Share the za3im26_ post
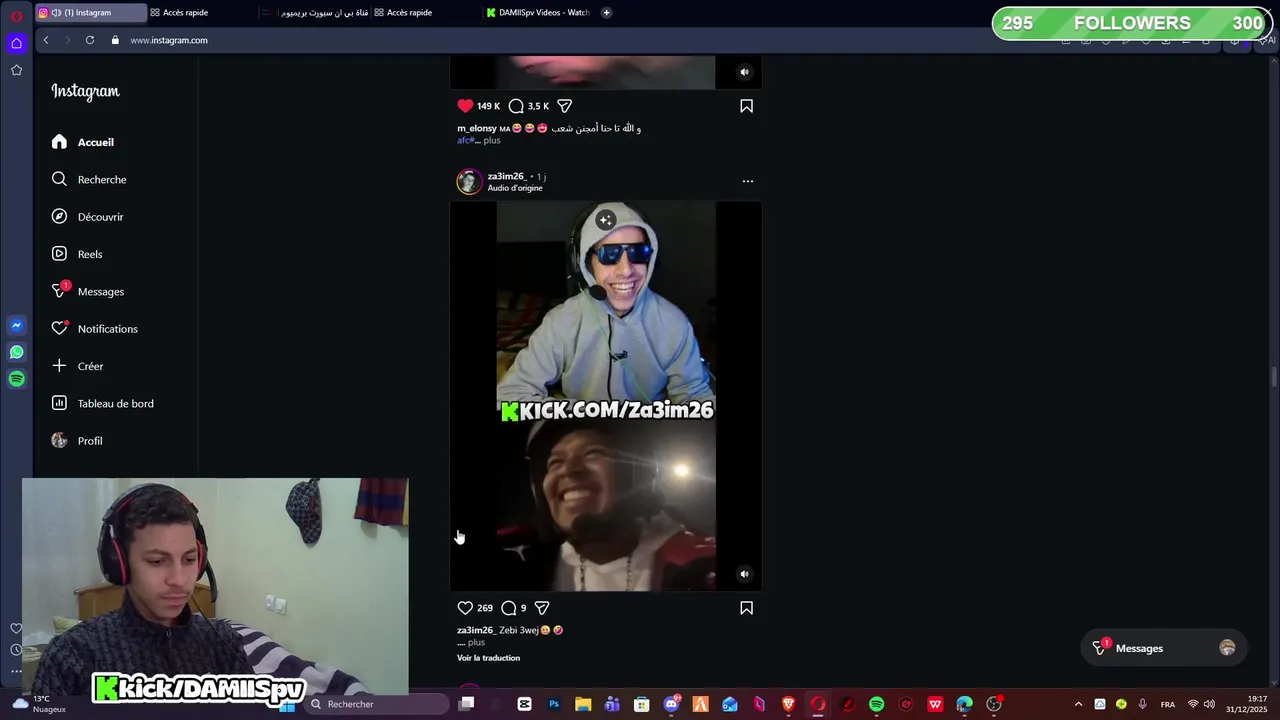1280x720 pixels. 542,608
